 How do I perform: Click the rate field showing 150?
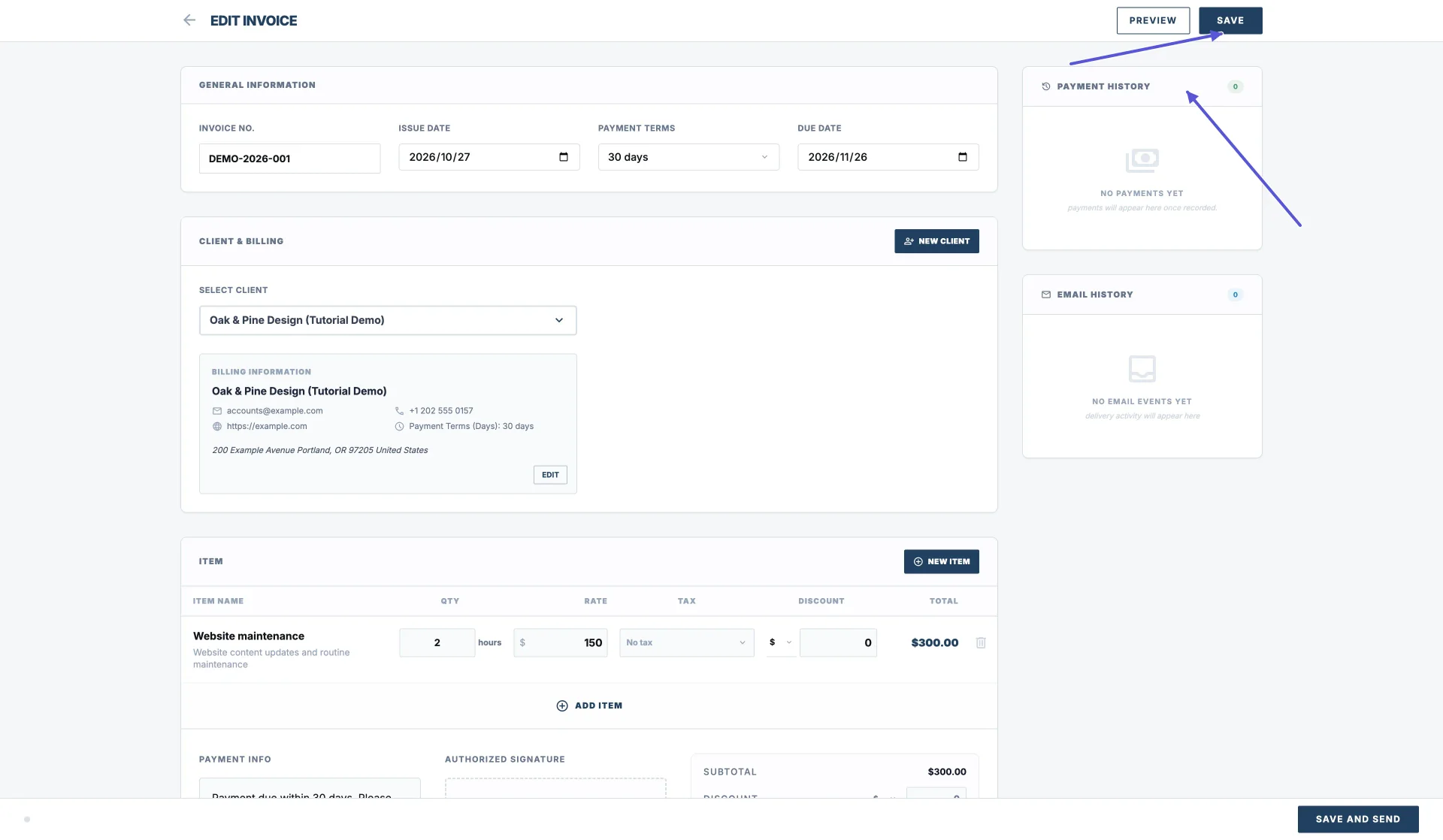point(561,642)
